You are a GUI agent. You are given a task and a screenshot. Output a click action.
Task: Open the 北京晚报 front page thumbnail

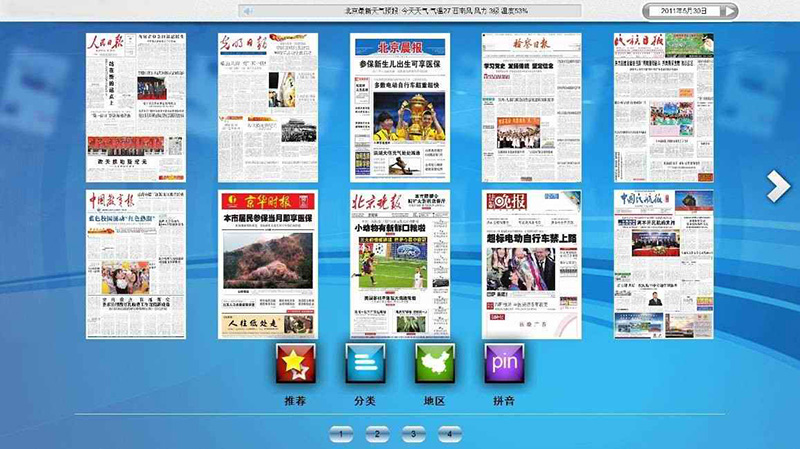pyautogui.click(x=400, y=264)
